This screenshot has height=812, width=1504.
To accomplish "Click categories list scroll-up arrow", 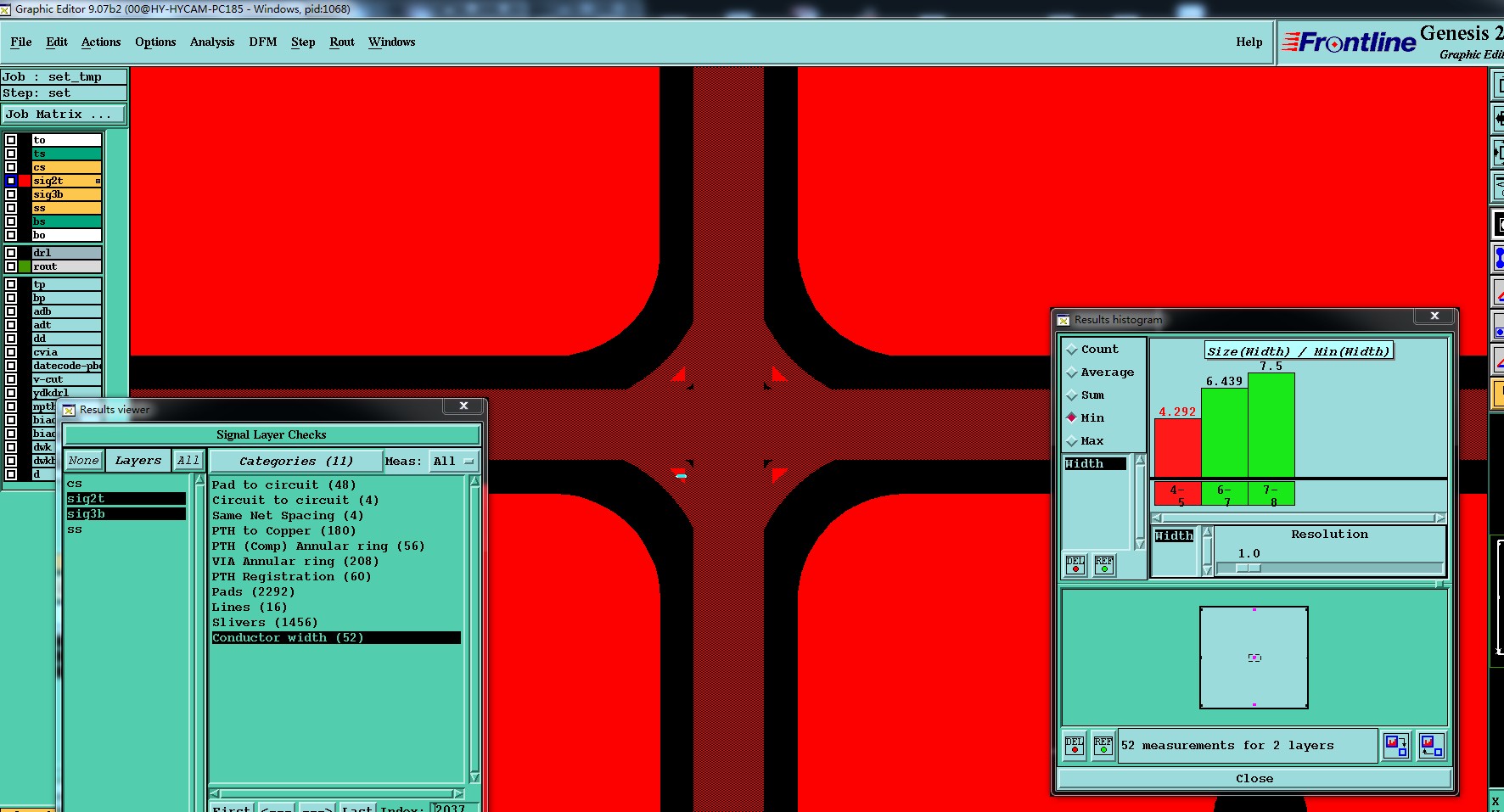I will point(474,481).
